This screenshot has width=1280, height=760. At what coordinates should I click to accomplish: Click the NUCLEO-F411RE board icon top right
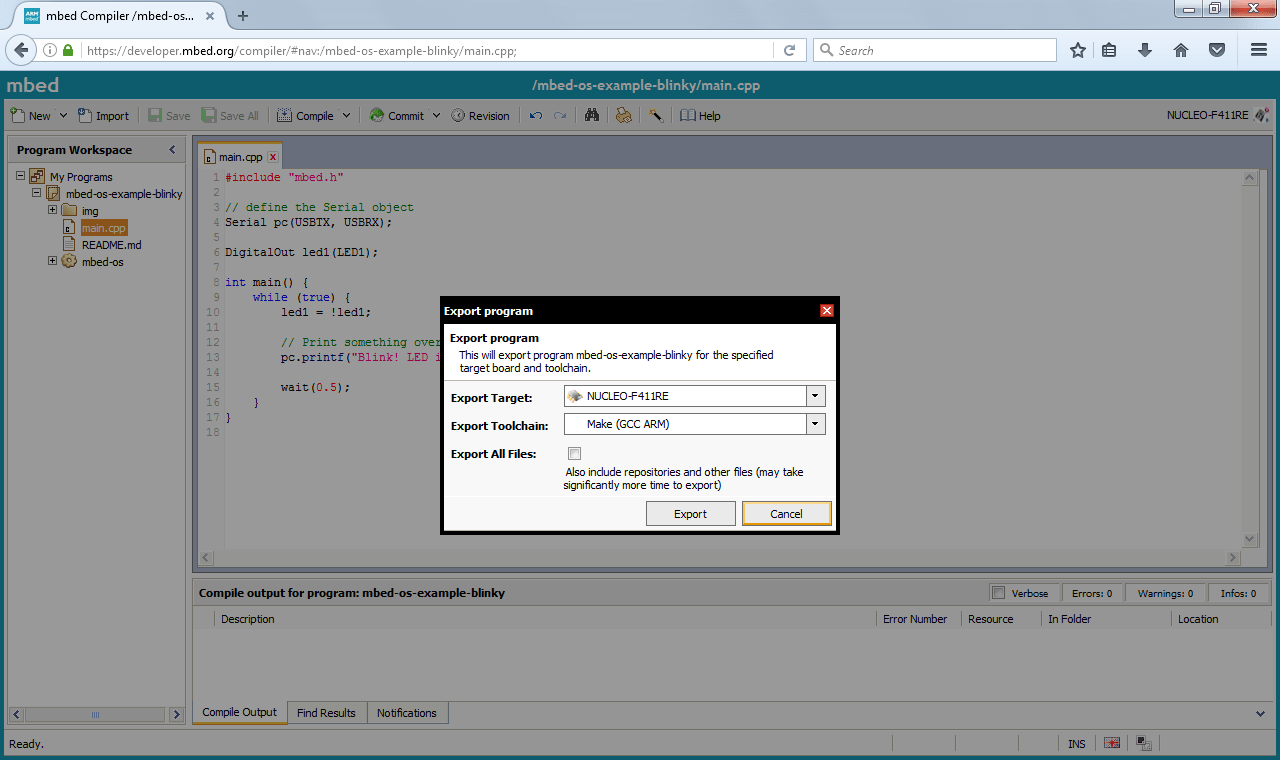point(1261,115)
